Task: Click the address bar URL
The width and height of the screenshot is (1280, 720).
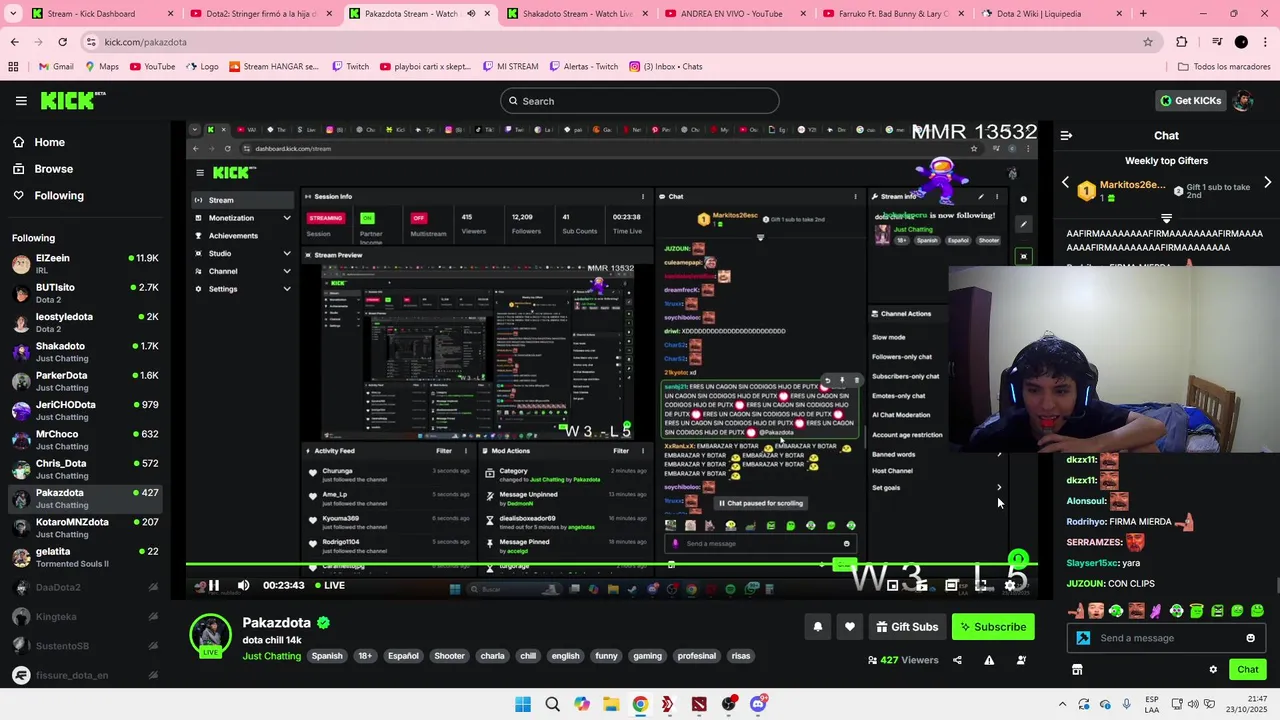Action: coord(145,42)
